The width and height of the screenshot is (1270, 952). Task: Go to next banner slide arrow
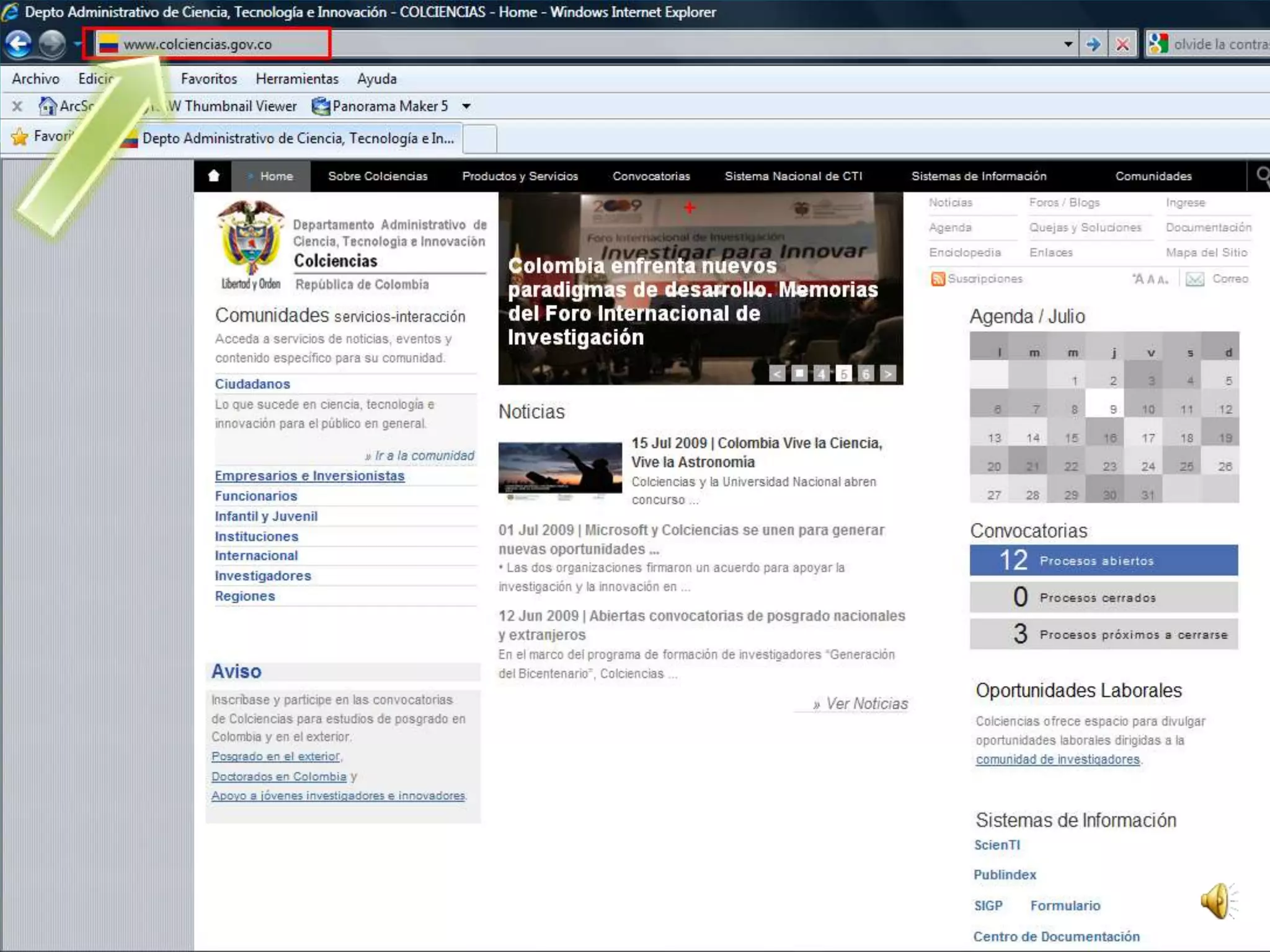pos(888,374)
